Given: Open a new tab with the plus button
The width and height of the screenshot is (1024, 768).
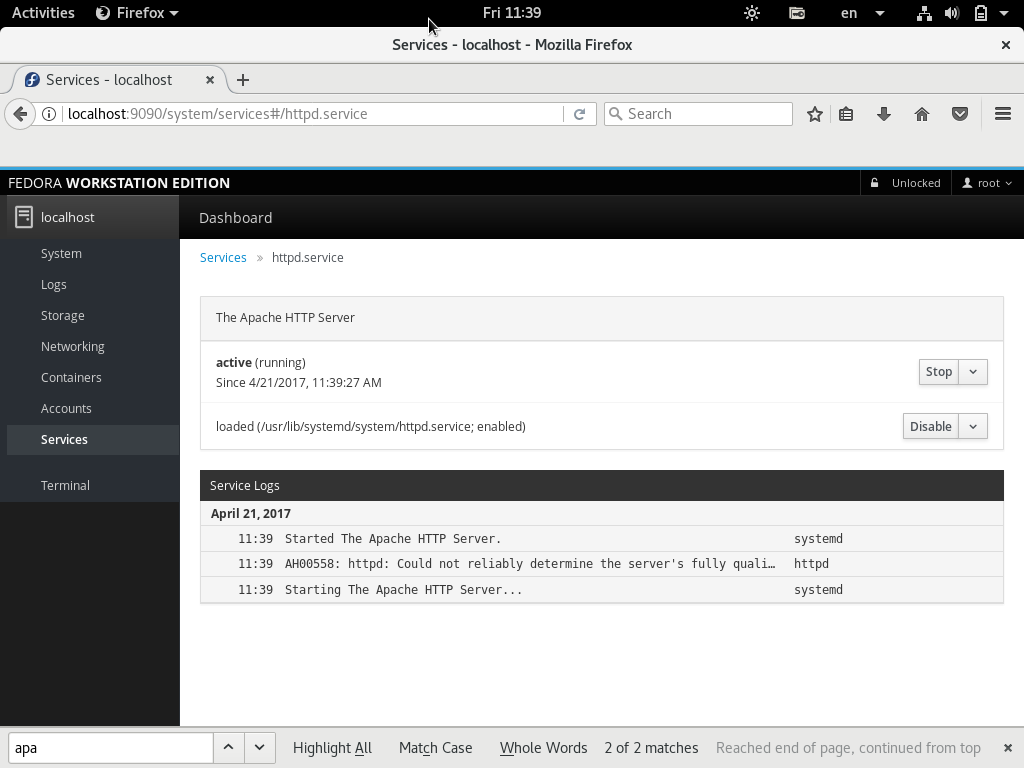Looking at the screenshot, I should pyautogui.click(x=243, y=80).
